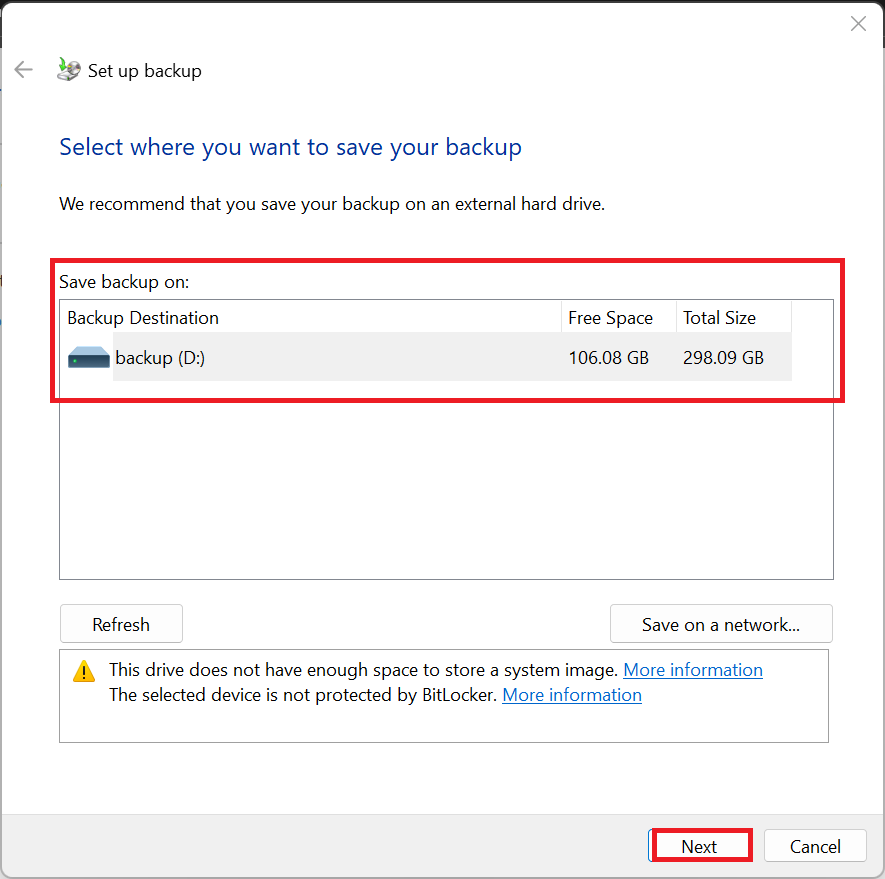Close the Set up backup window
885x879 pixels.
[x=858, y=24]
